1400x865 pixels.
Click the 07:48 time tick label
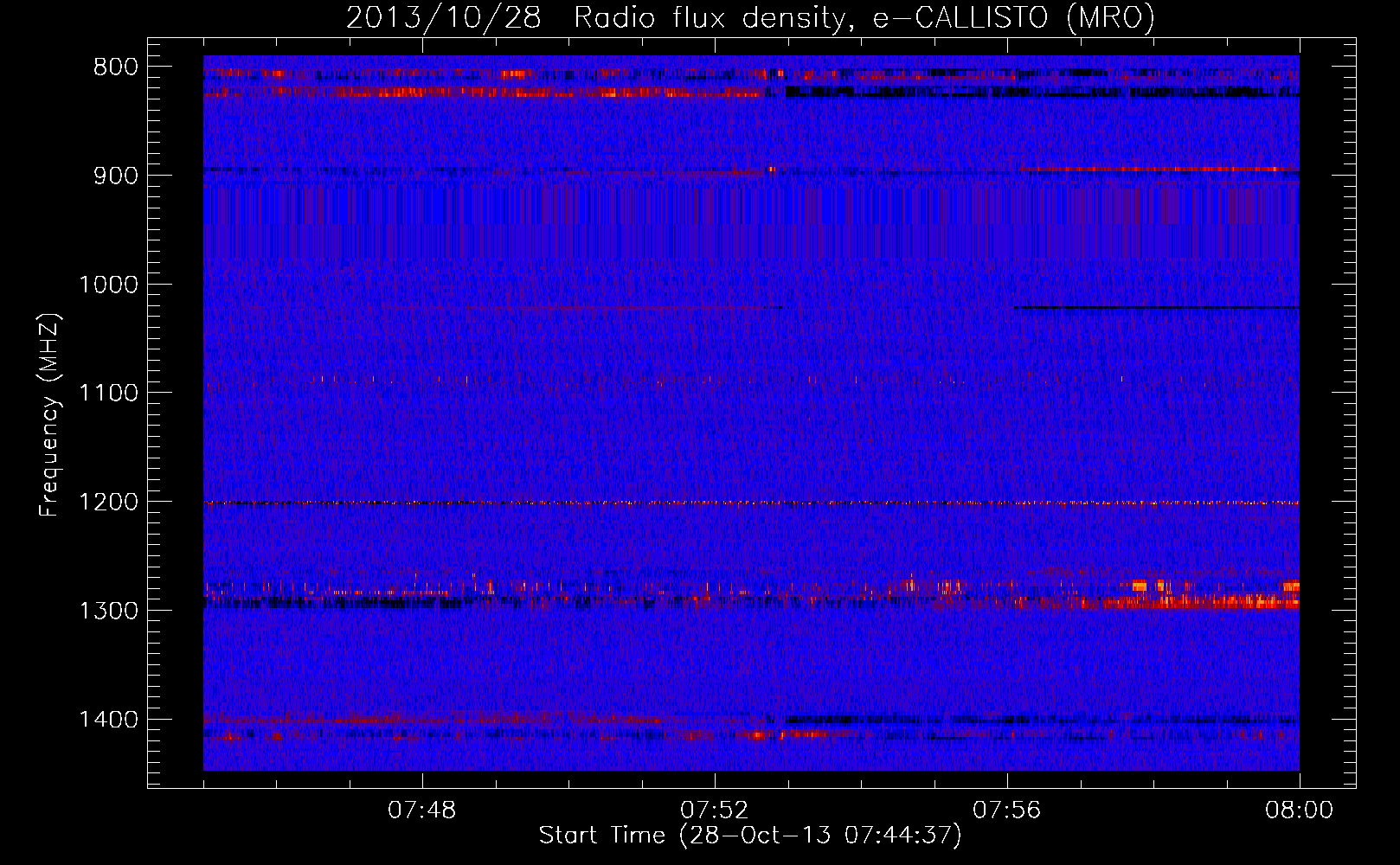422,811
